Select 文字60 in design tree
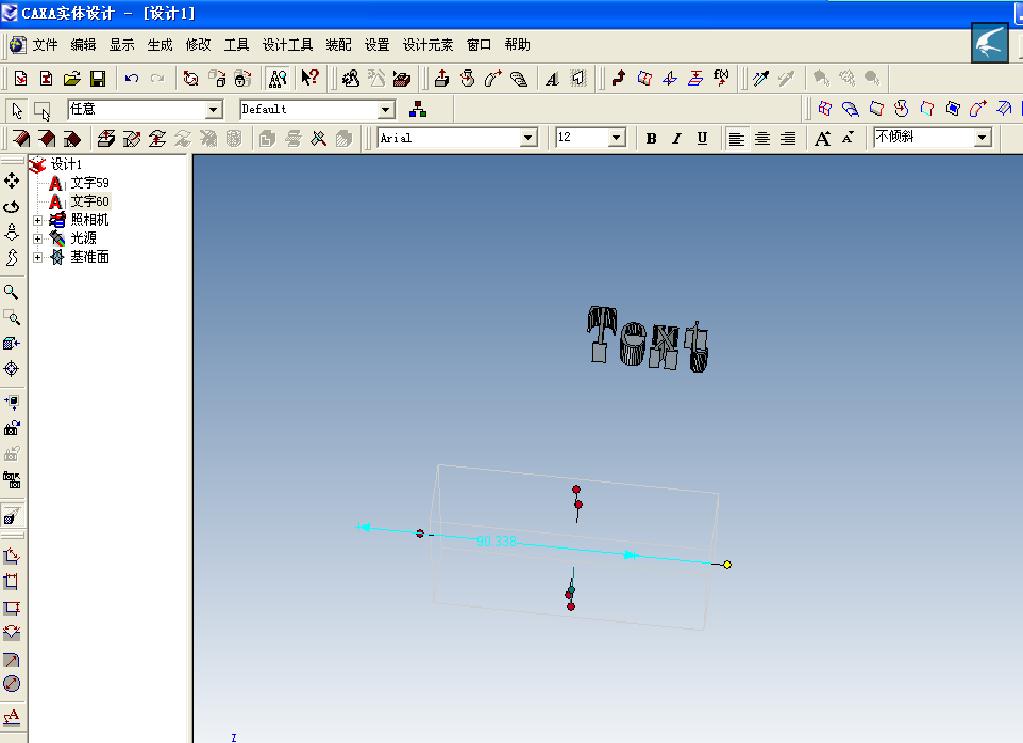Viewport: 1023px width, 743px height. click(x=89, y=202)
